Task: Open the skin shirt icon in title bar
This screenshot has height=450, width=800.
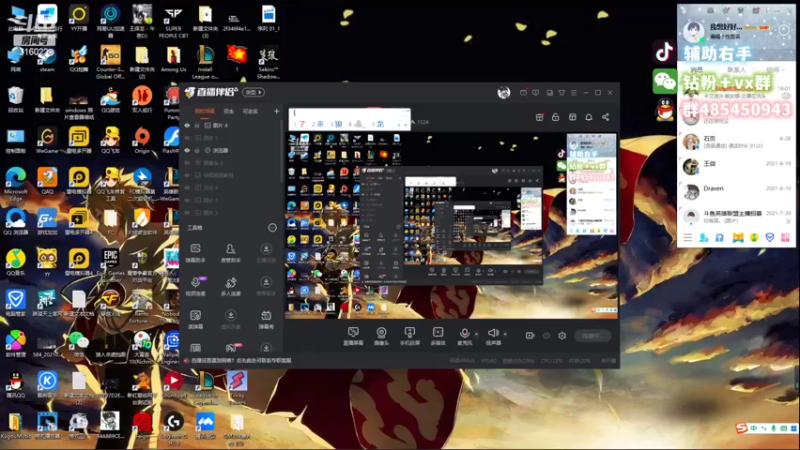Action: [562, 92]
